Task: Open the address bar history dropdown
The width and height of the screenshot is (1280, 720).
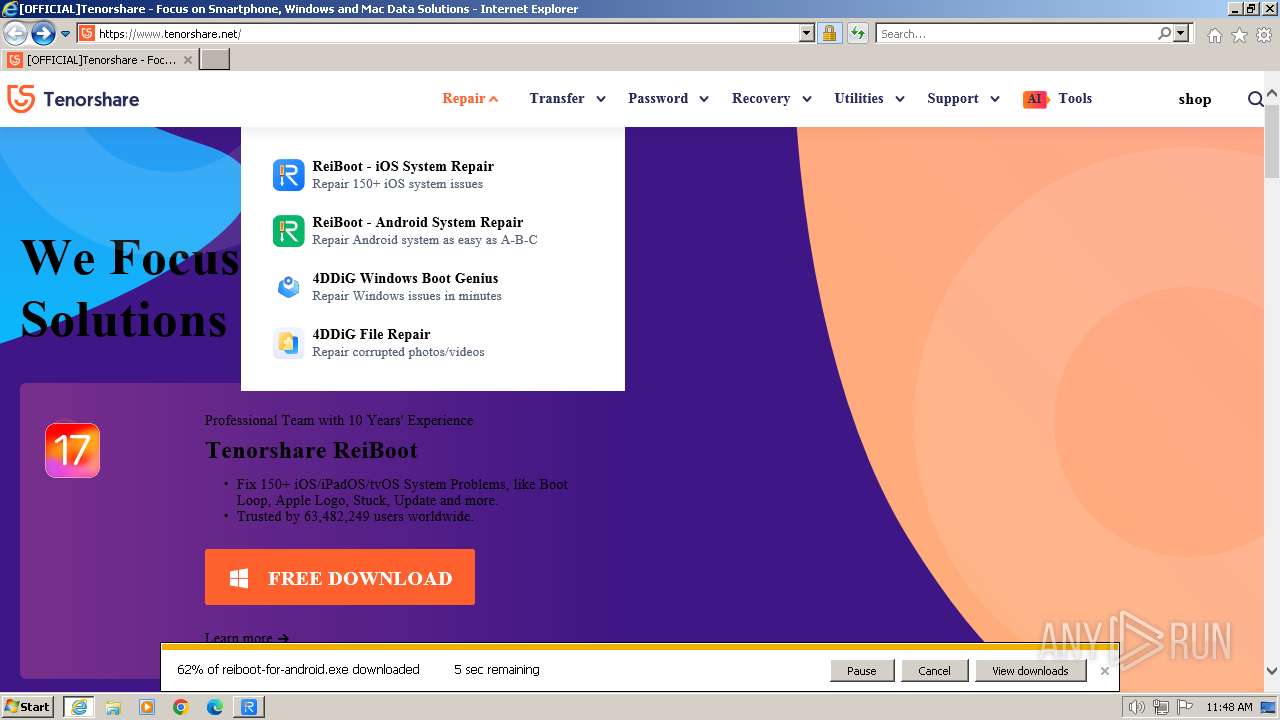Action: tap(807, 33)
